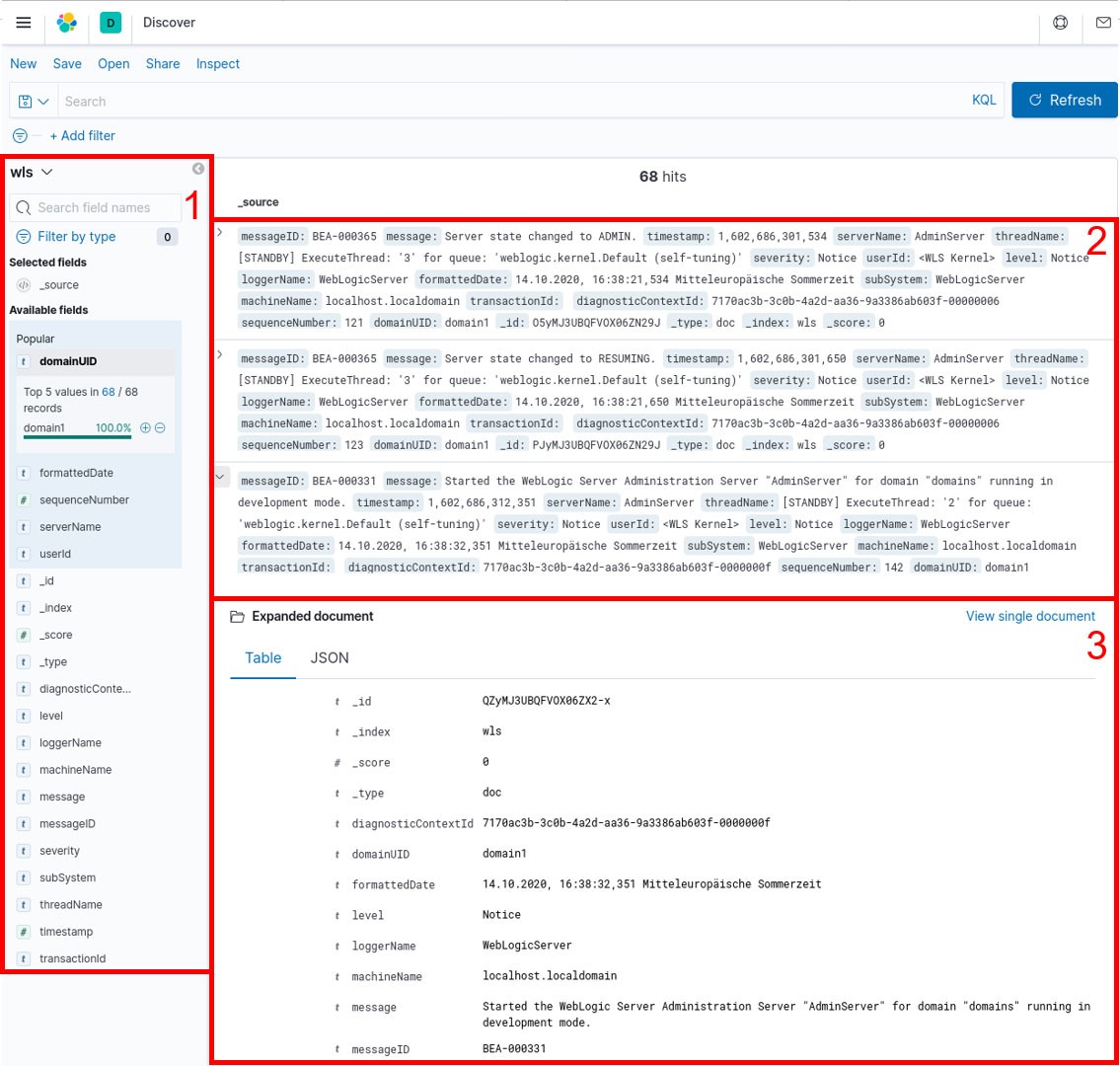Click _type in the fields sidebar
Screen dimensions: 1120x1066
(53, 662)
